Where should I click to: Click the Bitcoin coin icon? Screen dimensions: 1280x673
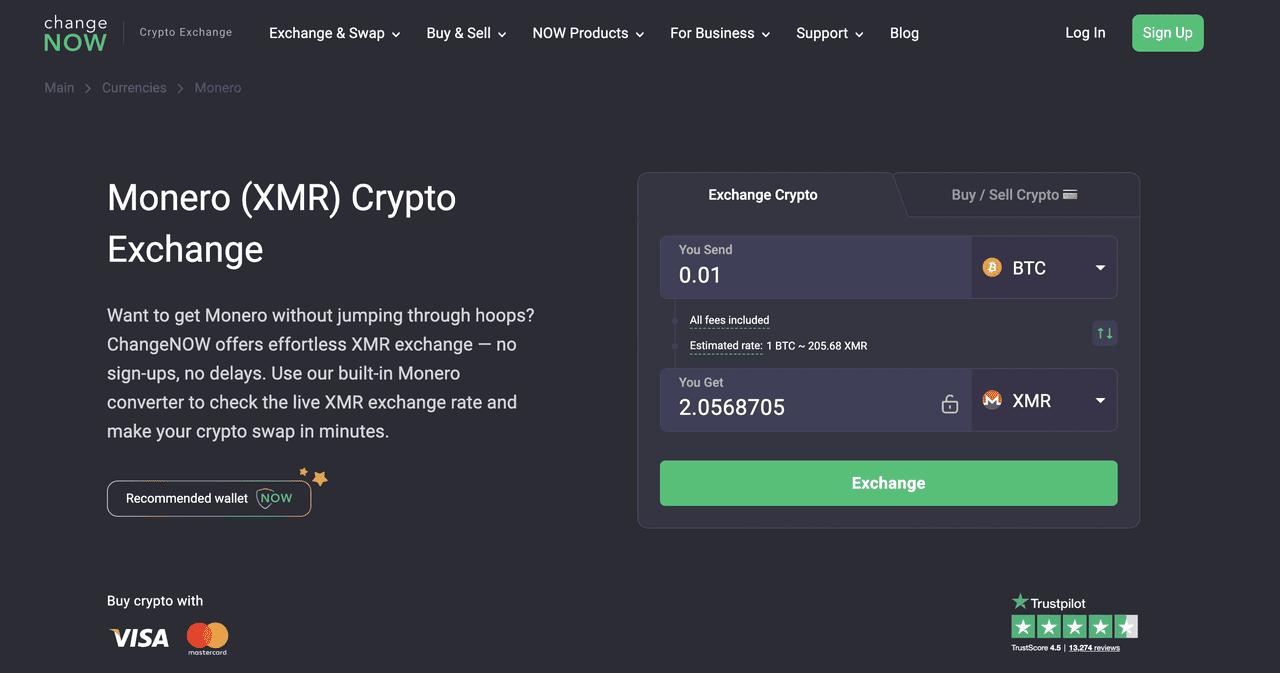click(x=992, y=268)
